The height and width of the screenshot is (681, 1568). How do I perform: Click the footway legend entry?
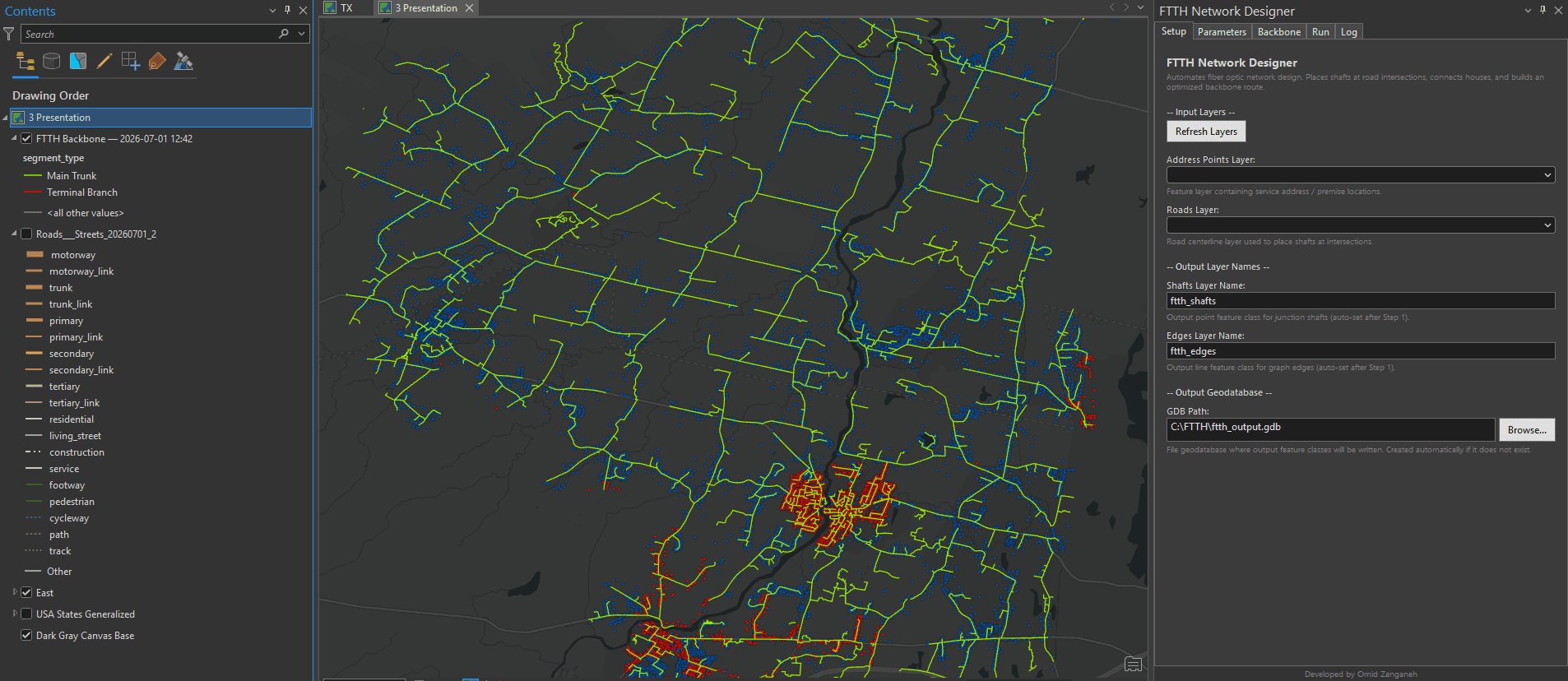(x=67, y=485)
